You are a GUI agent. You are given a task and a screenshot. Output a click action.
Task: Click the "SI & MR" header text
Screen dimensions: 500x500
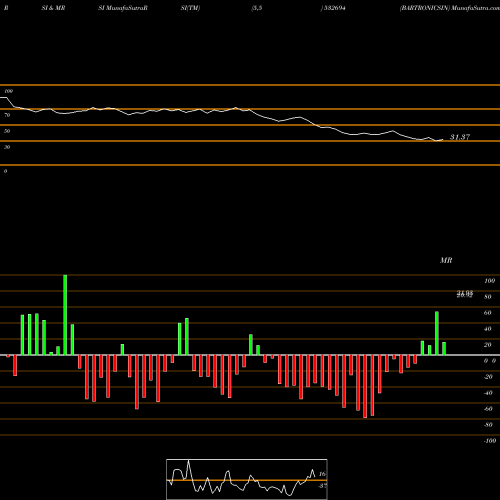[53, 8]
